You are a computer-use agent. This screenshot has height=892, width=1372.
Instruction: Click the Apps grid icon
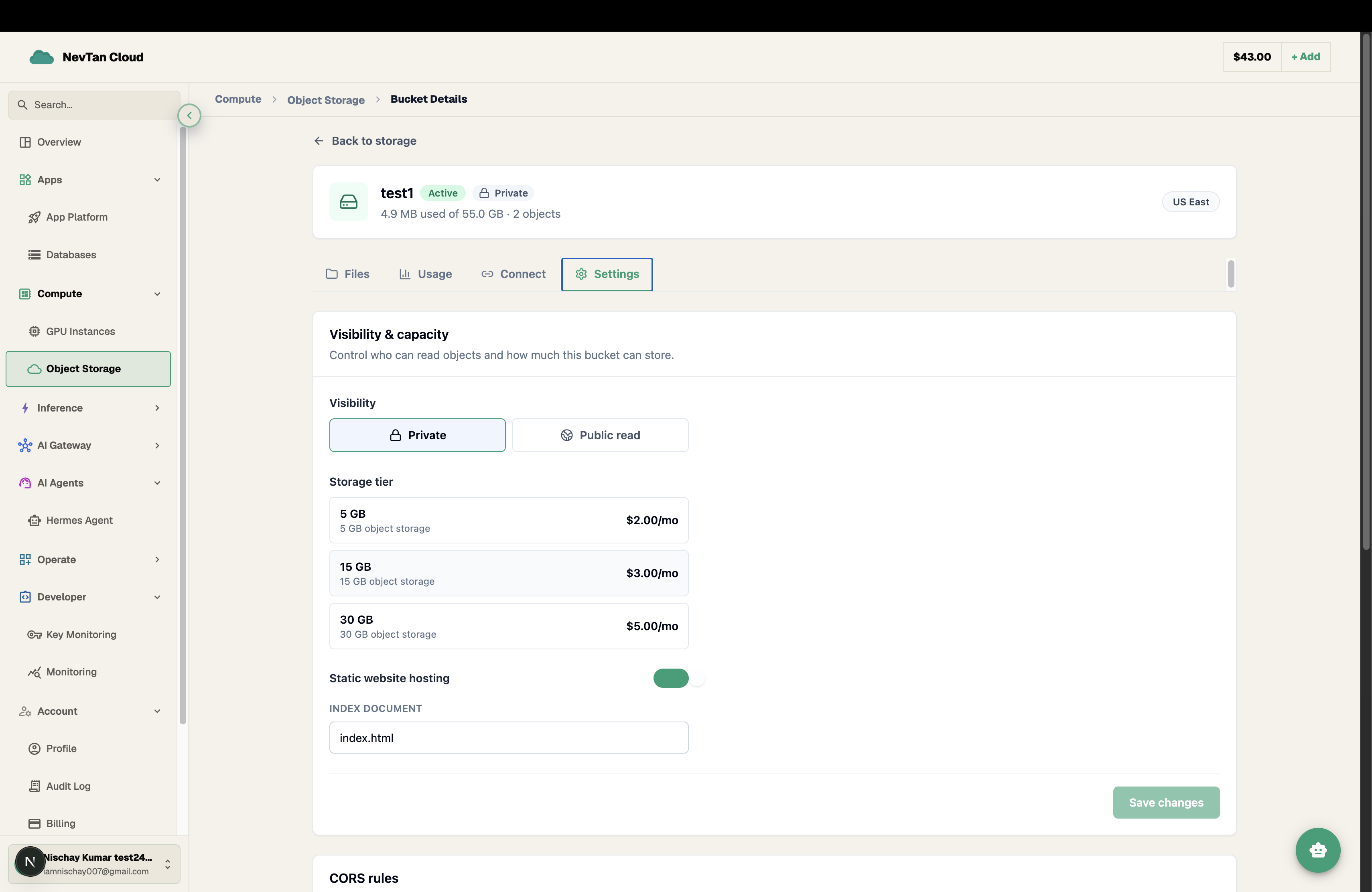point(25,180)
